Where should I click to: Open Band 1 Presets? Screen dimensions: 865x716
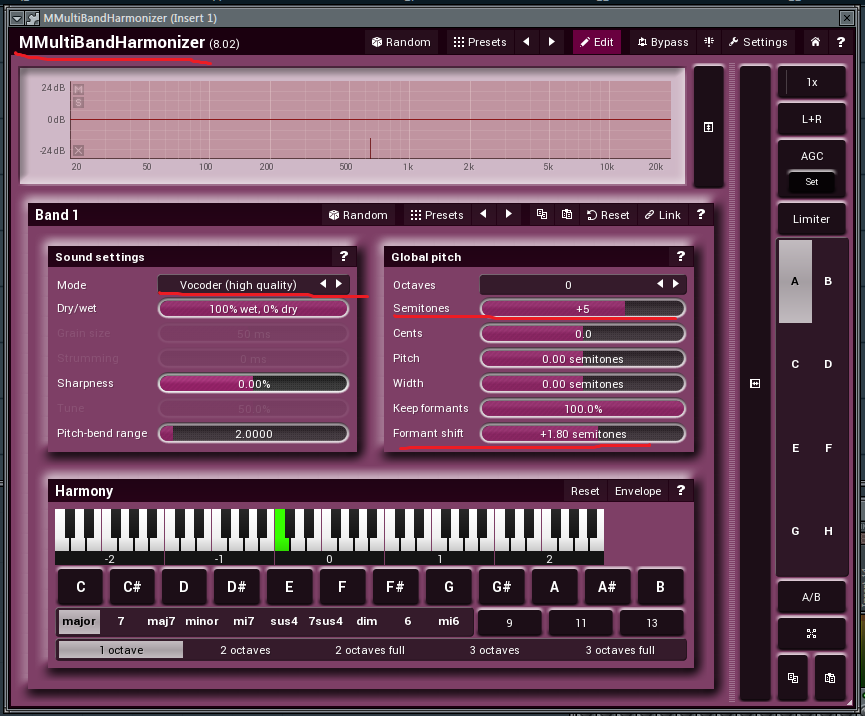click(x=437, y=215)
